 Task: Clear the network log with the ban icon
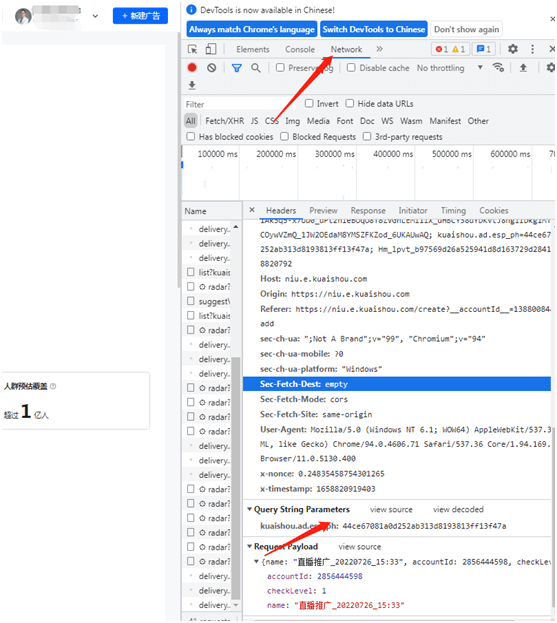212,68
